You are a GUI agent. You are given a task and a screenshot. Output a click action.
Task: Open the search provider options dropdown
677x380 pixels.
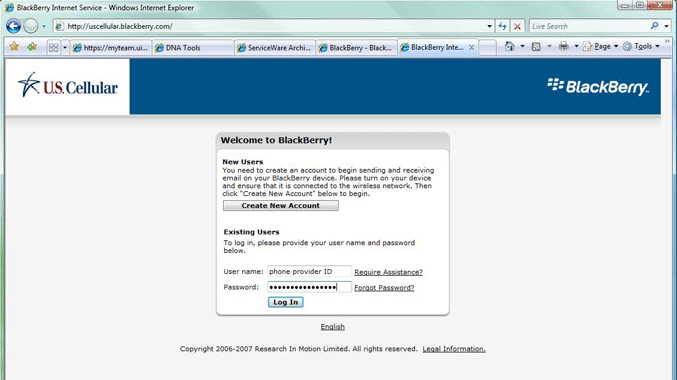(666, 26)
